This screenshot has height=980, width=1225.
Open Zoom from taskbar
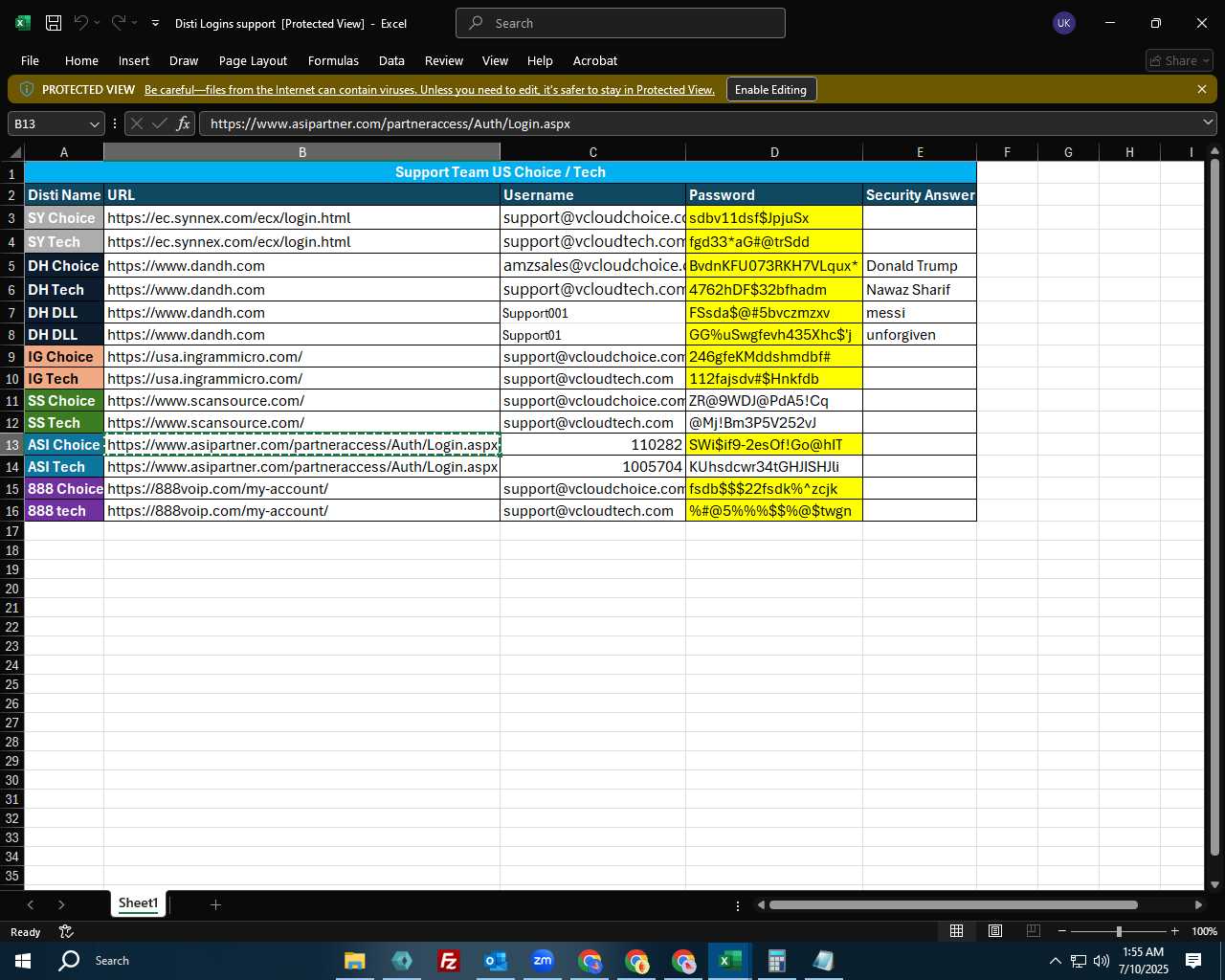(543, 961)
